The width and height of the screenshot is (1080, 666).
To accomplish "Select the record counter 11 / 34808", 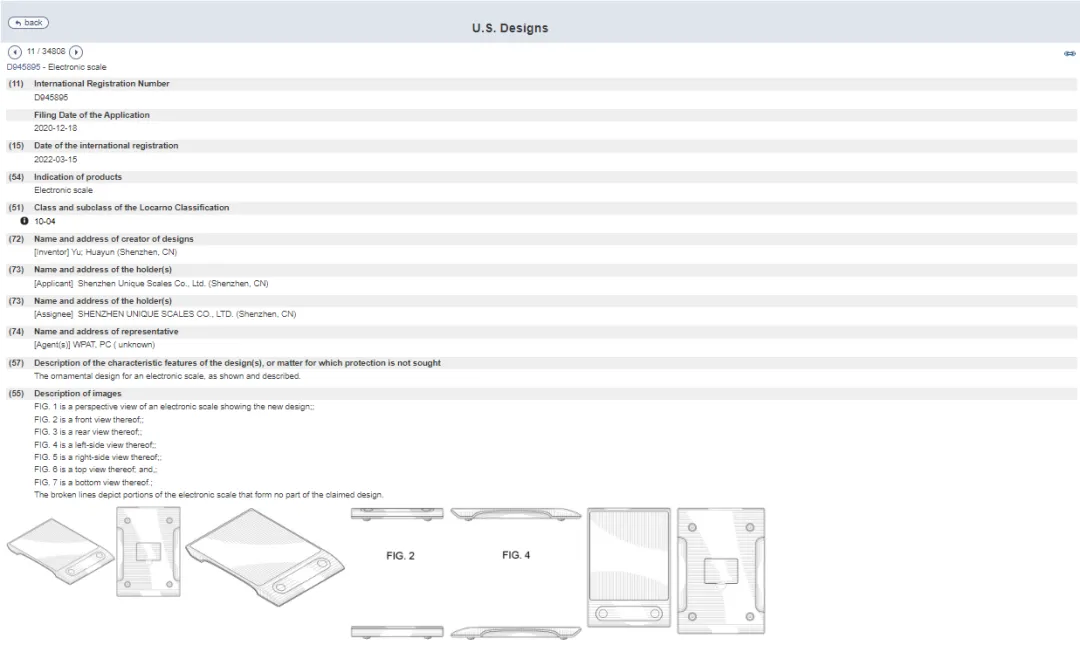I will click(46, 52).
